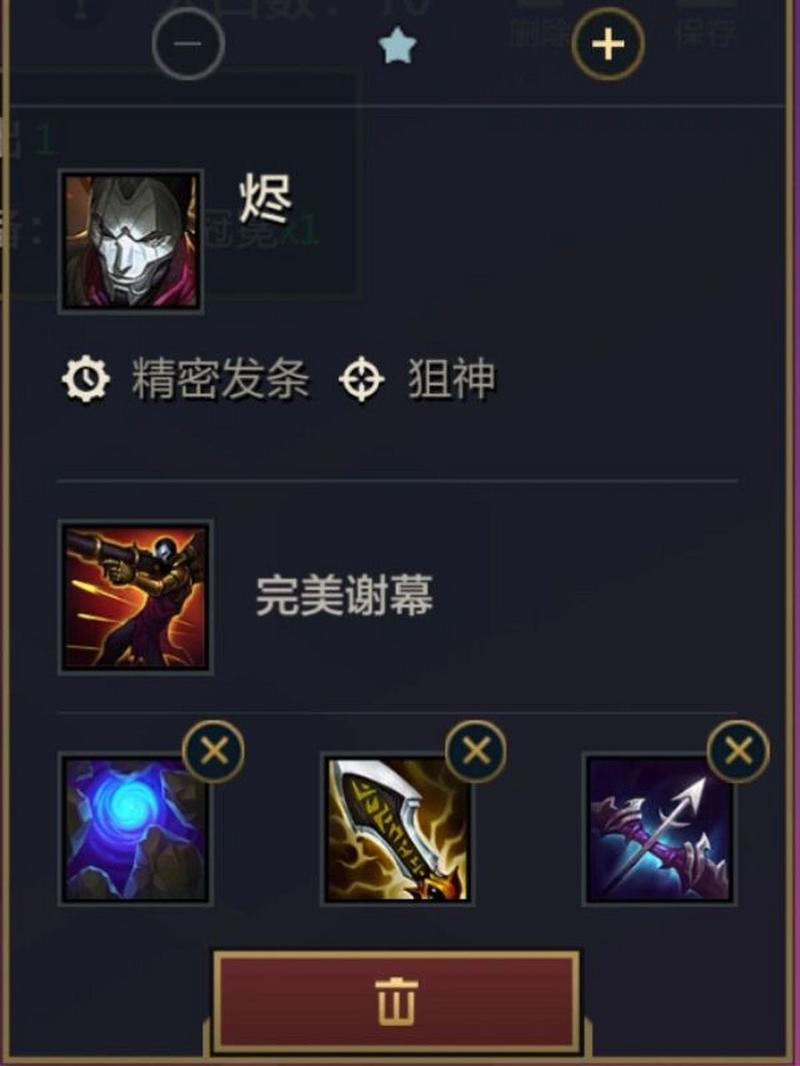Select the golden rune blade item
The image size is (800, 1066).
click(397, 829)
